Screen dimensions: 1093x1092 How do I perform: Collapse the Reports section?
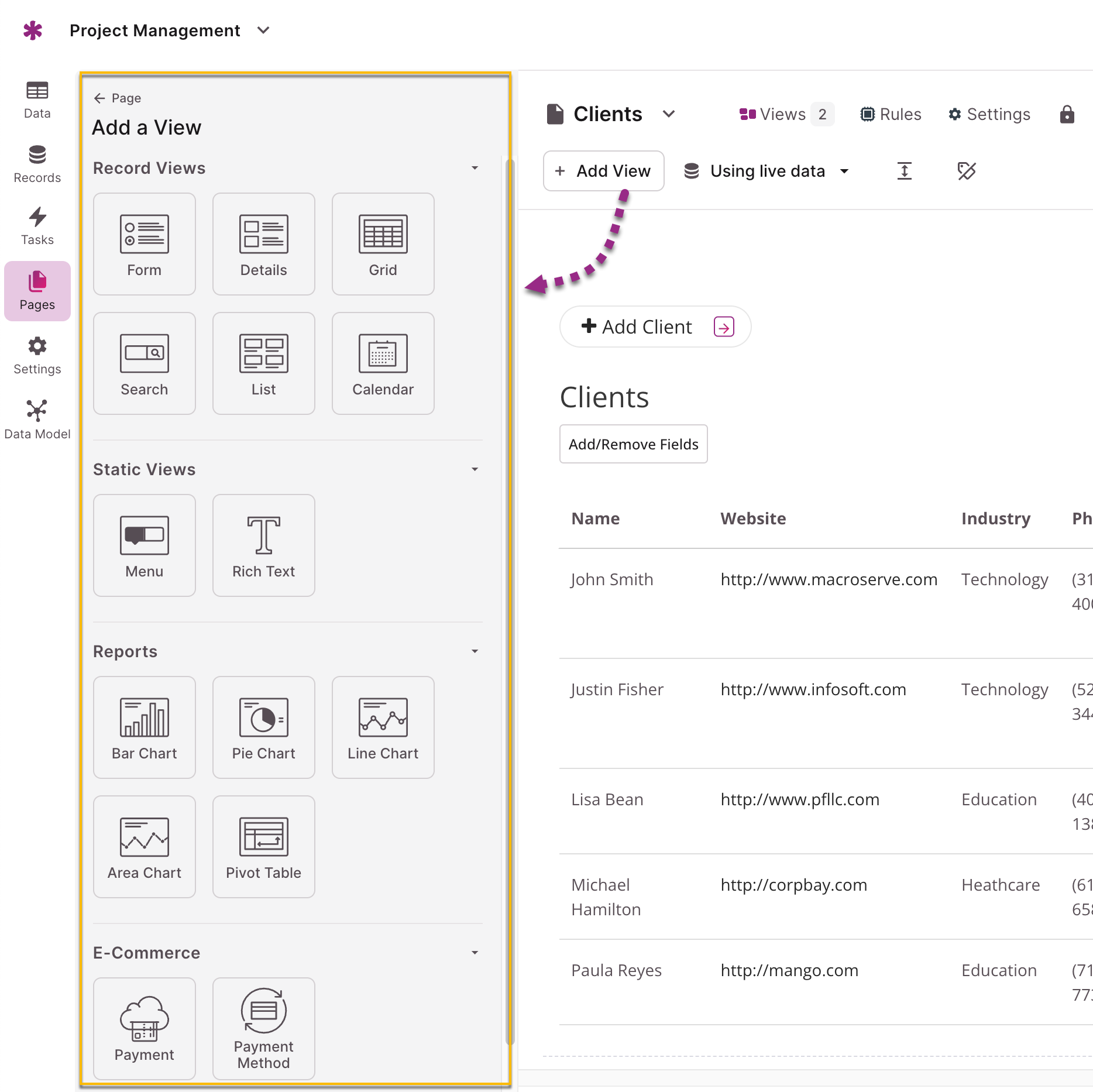click(x=475, y=651)
